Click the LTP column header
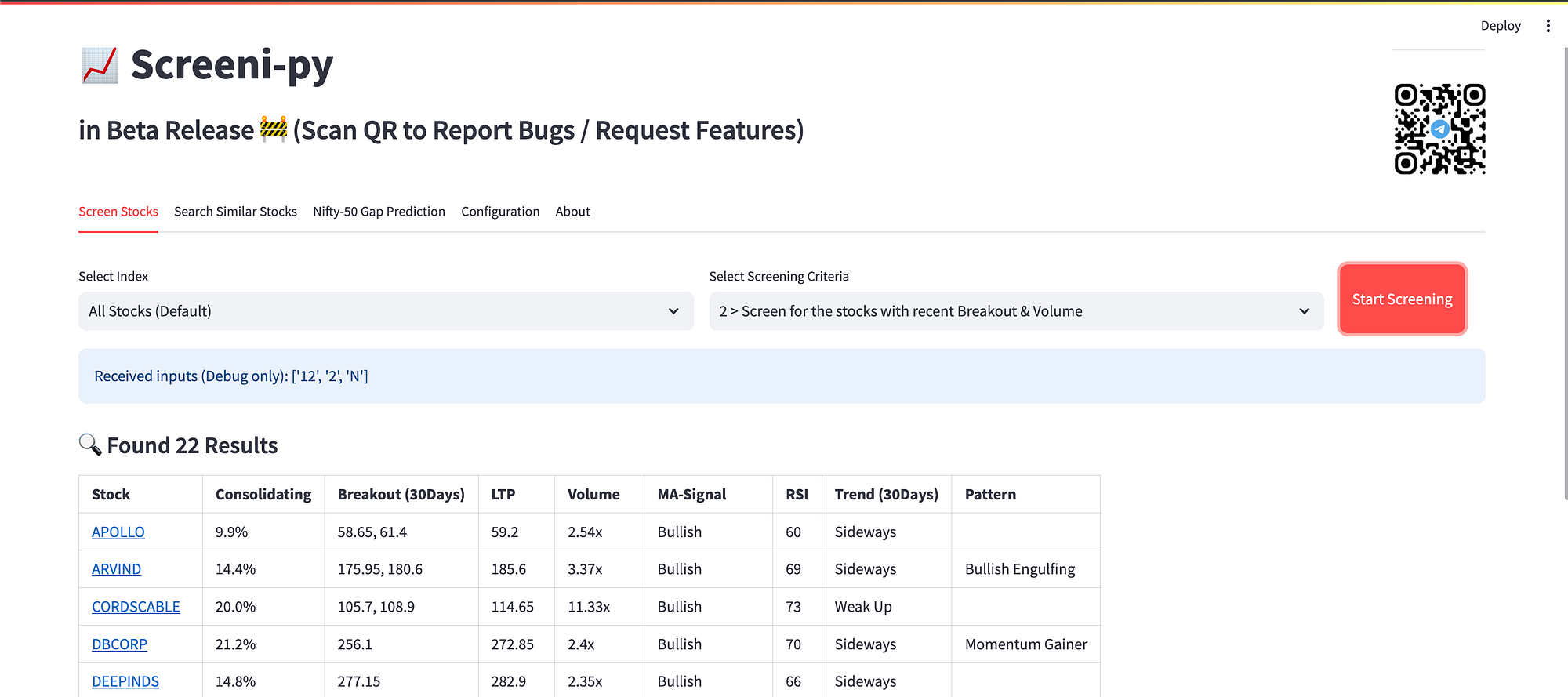Screen dimensions: 1568x697 [x=517, y=494]
